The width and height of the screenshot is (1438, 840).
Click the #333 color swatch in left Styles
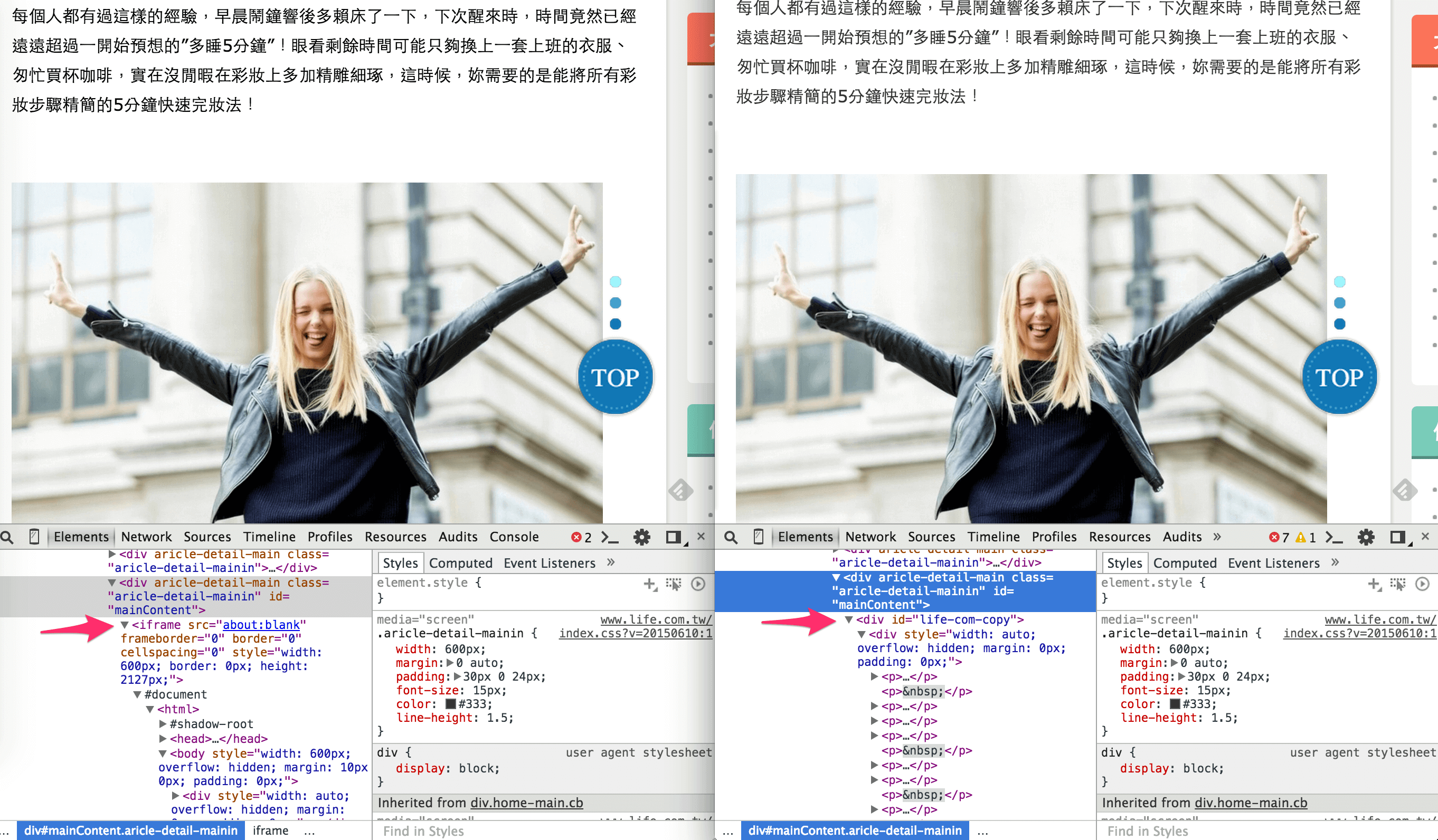coord(451,704)
